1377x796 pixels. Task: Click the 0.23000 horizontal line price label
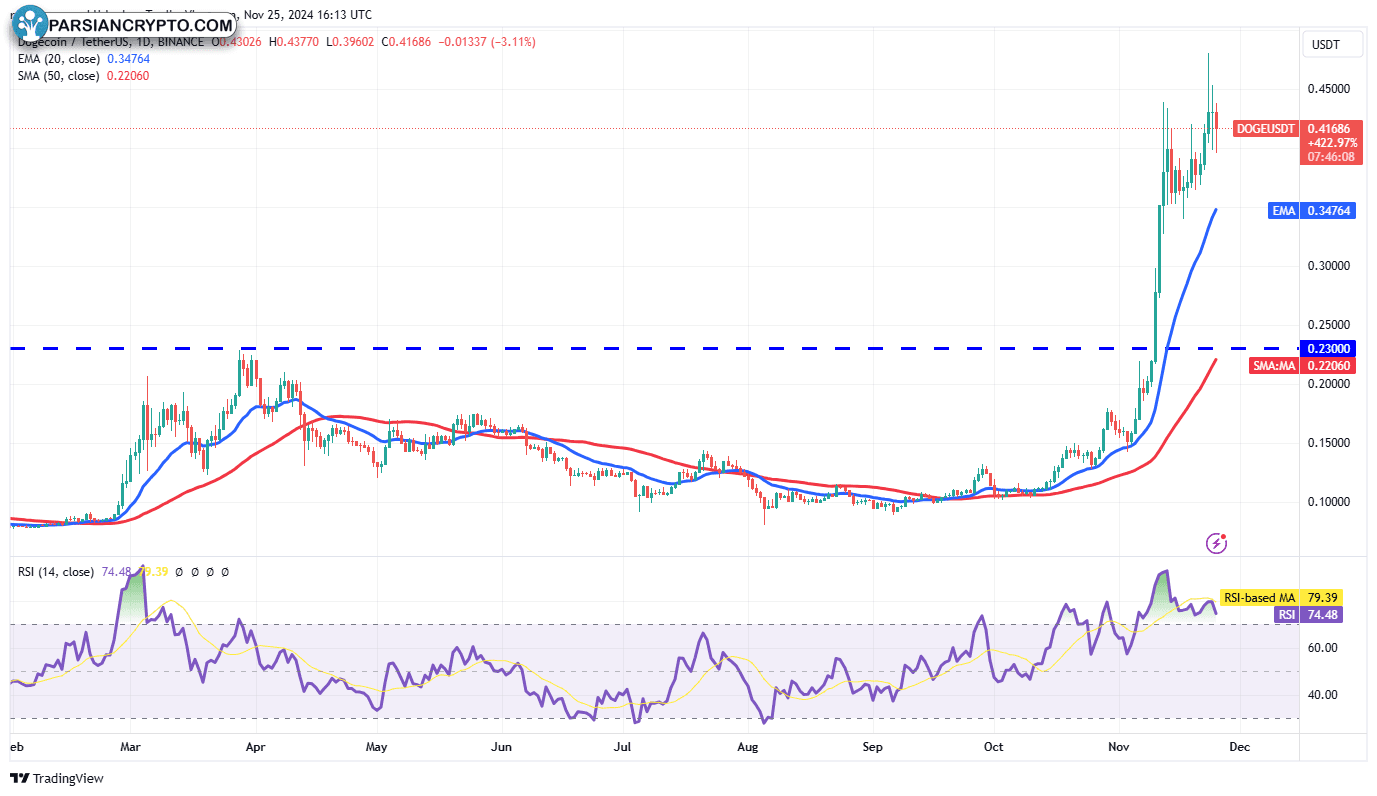coord(1330,348)
